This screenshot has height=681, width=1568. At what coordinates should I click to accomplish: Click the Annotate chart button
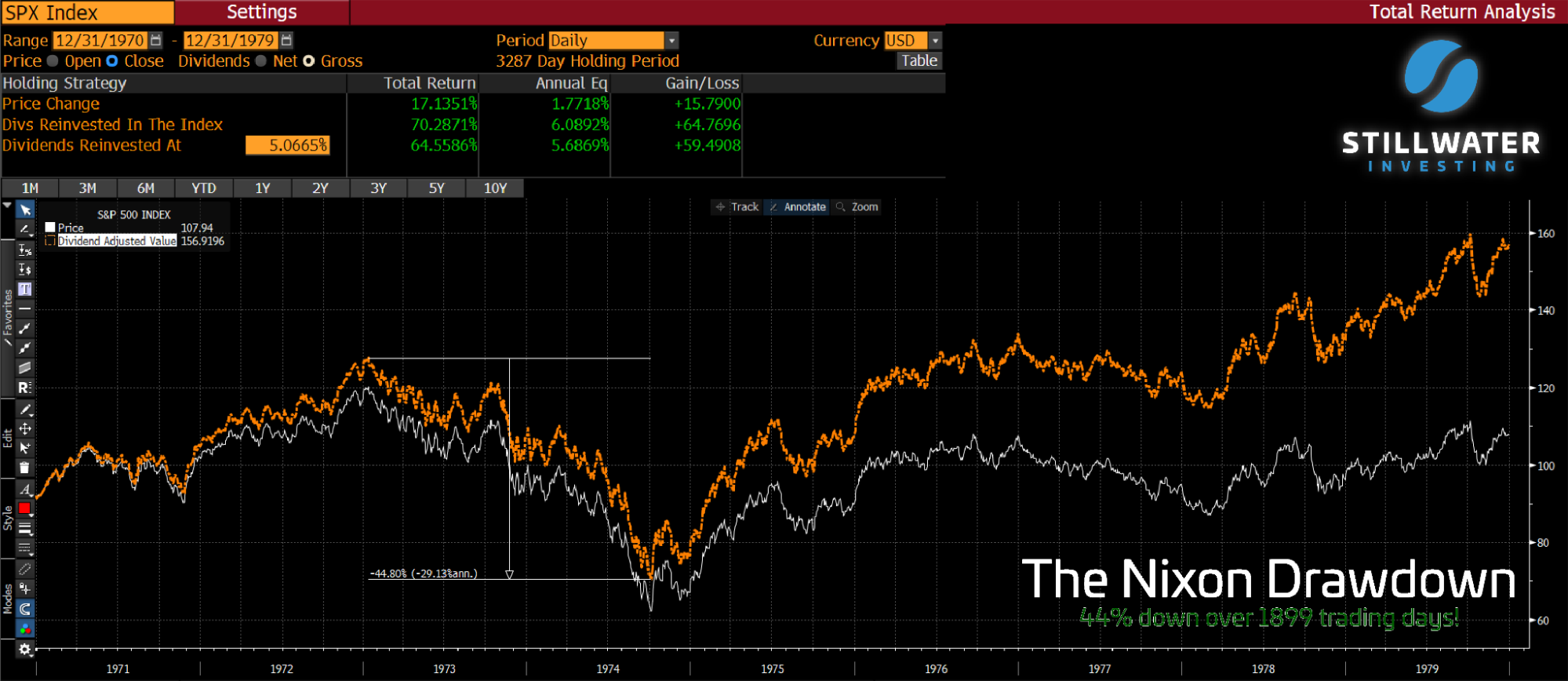coord(797,207)
